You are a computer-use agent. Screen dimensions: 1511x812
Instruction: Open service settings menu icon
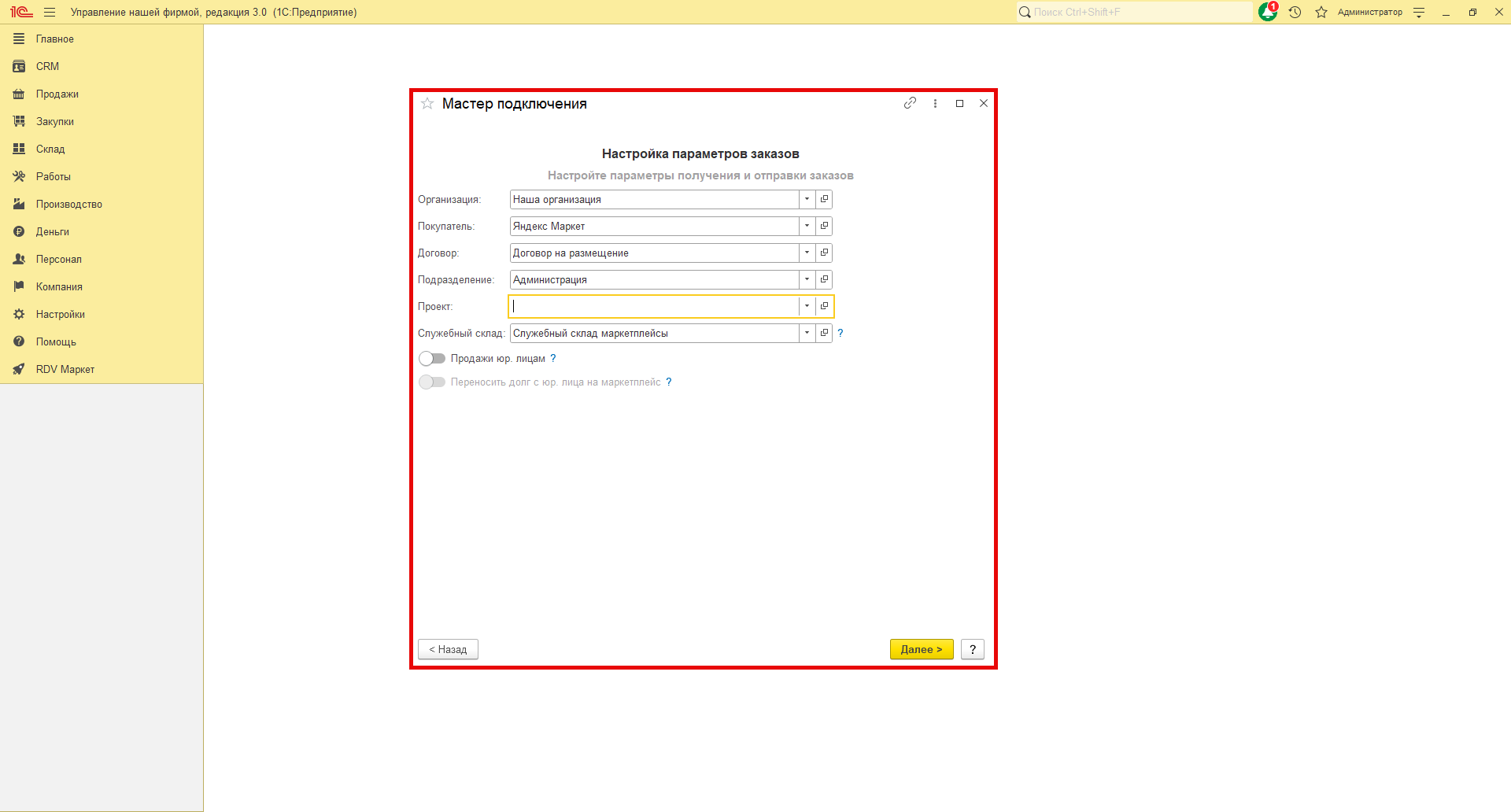point(1419,12)
